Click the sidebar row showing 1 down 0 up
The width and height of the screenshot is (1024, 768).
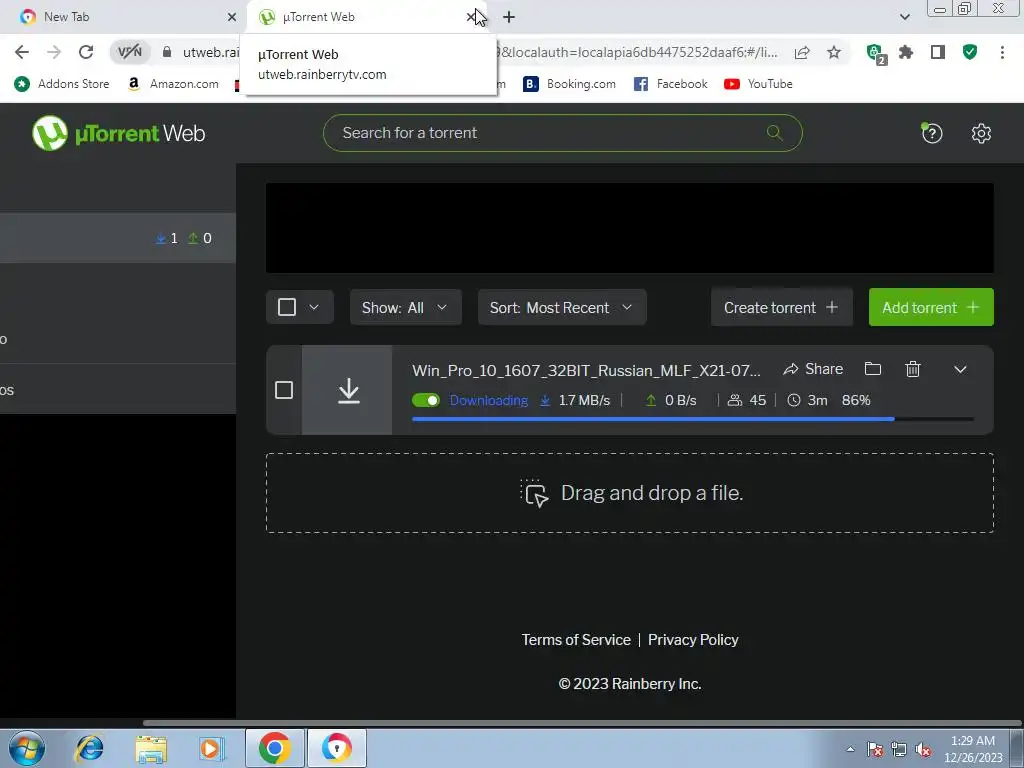pos(118,238)
